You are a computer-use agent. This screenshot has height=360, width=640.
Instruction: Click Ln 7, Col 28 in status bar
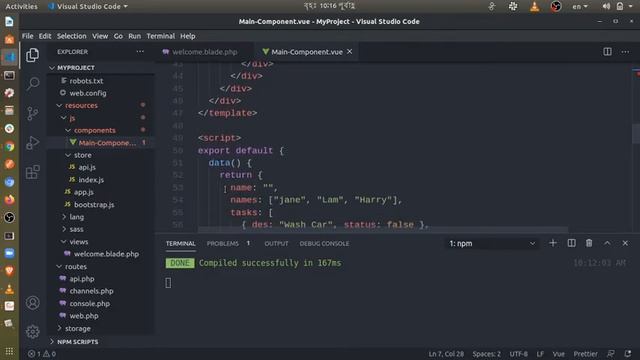point(446,354)
